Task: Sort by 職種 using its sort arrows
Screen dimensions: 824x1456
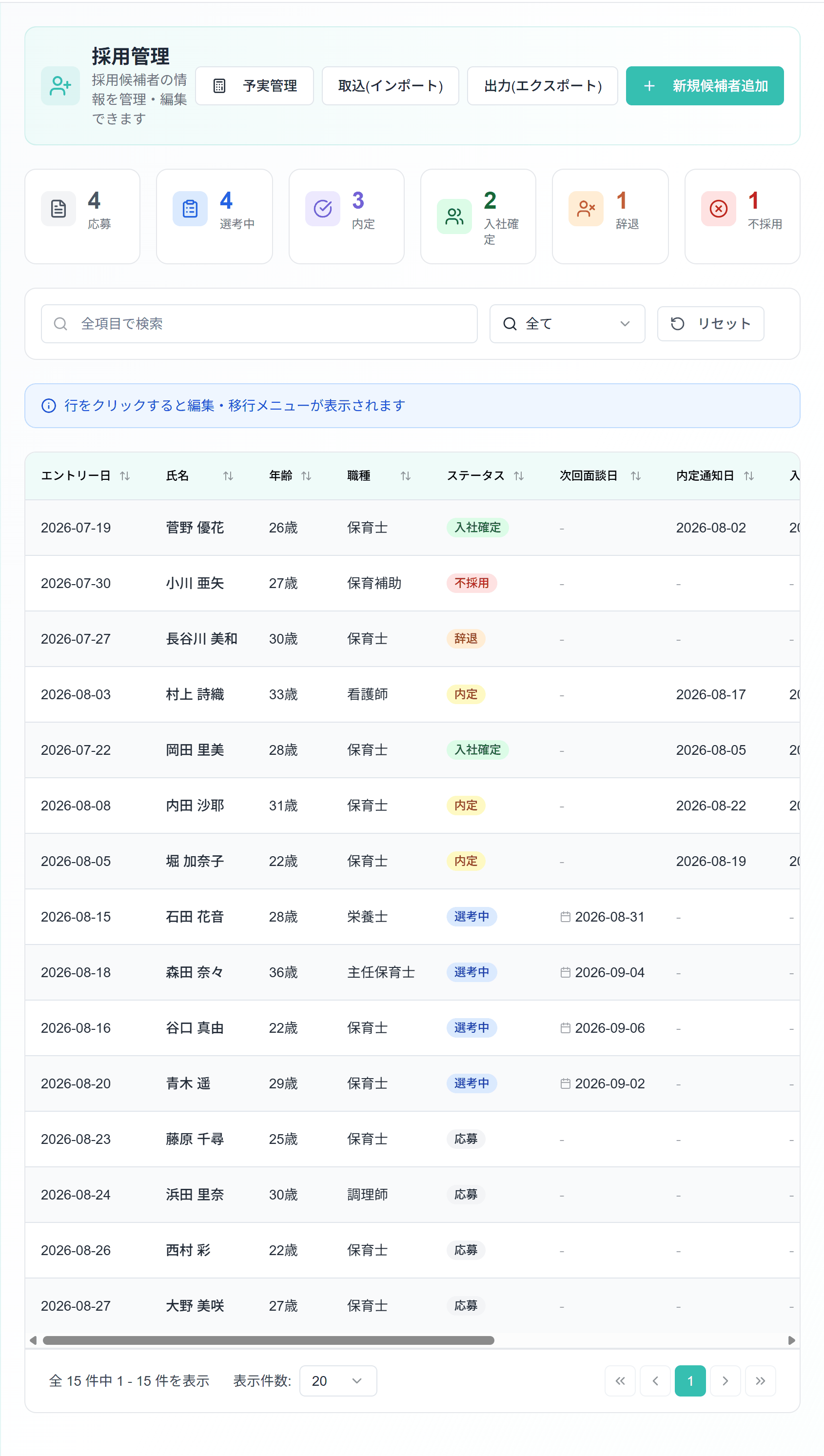Action: coord(406,476)
